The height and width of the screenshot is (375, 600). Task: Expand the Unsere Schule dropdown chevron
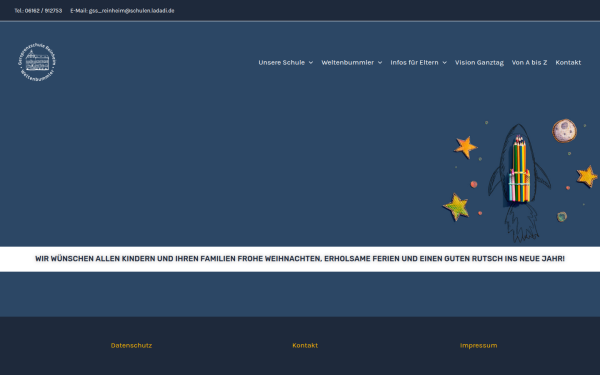[311, 63]
